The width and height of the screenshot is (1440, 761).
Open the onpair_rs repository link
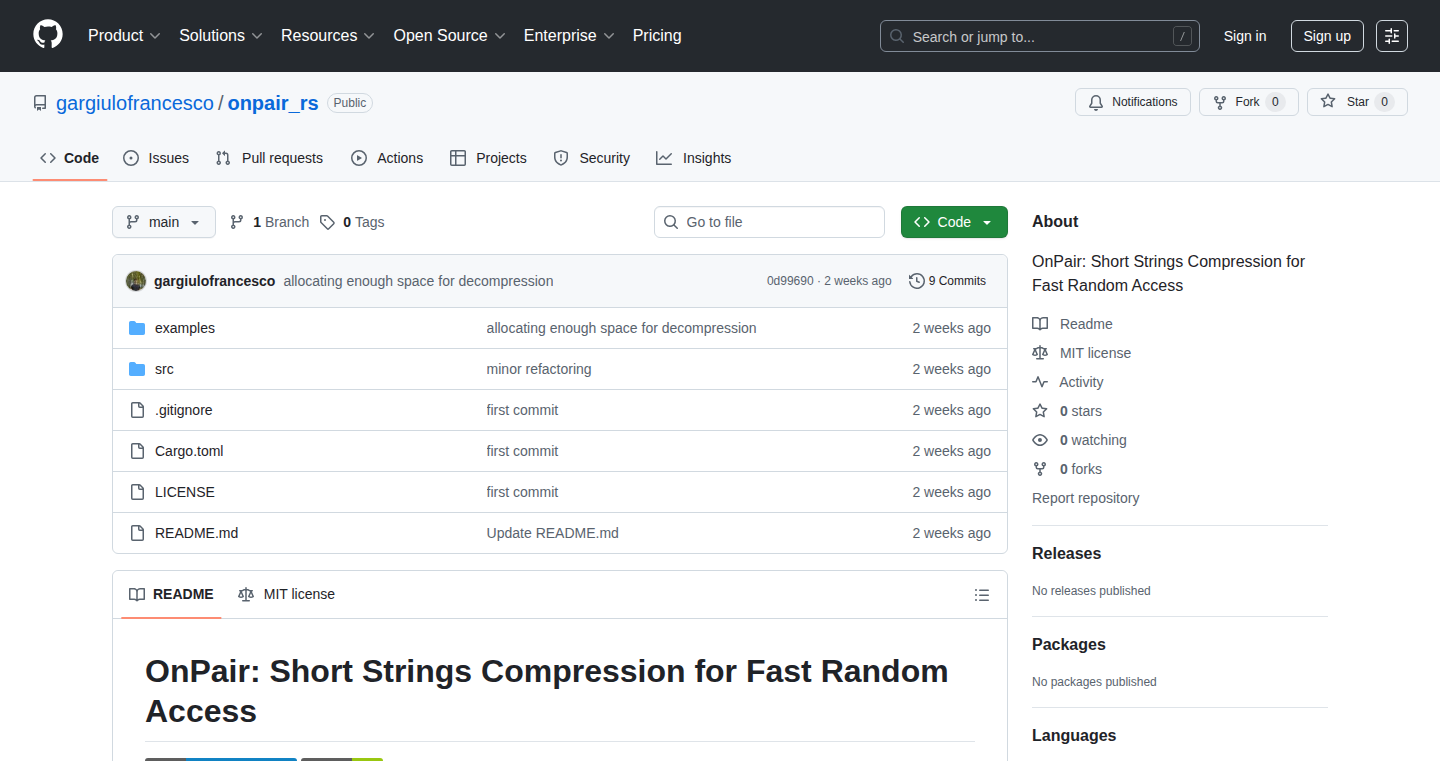tap(273, 103)
